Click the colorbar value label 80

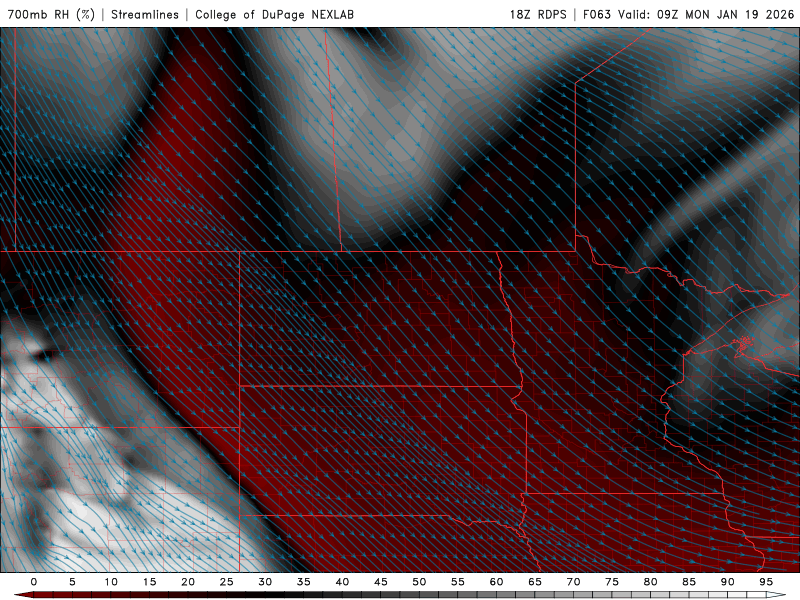[651, 582]
